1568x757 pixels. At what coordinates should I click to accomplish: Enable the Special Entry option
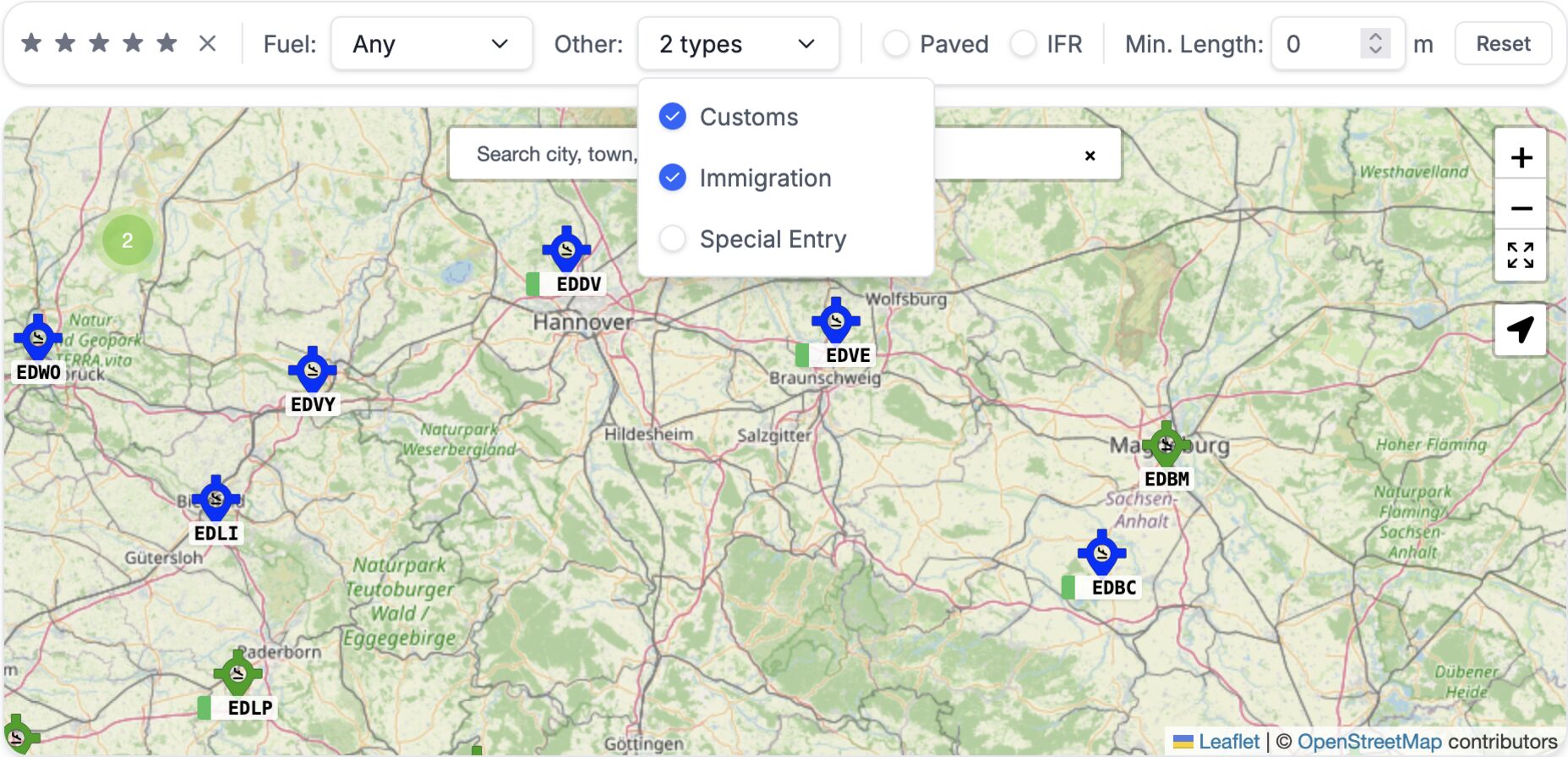pos(673,239)
